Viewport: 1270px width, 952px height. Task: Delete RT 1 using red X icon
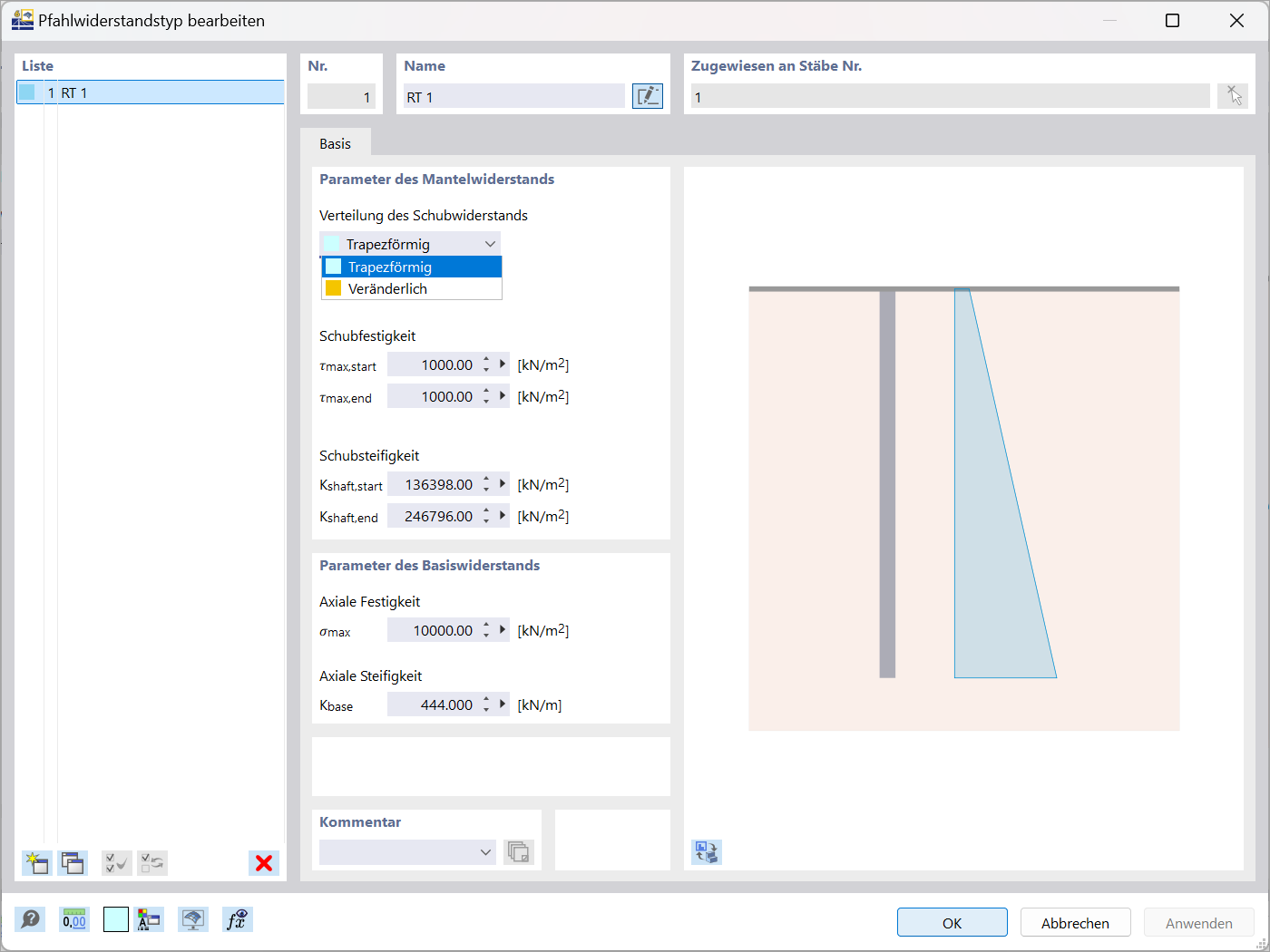[x=264, y=862]
